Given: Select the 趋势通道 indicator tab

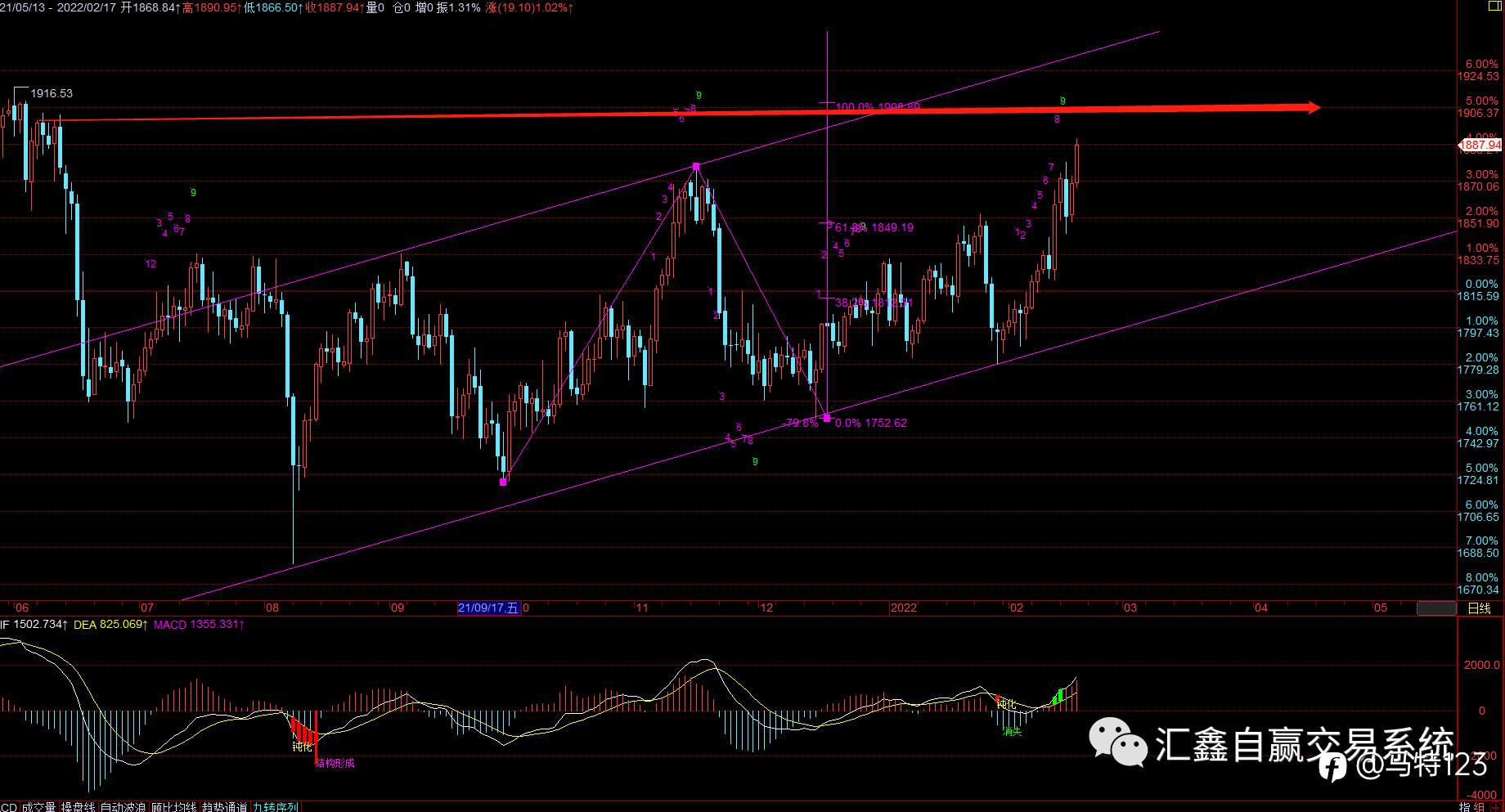Looking at the screenshot, I should pyautogui.click(x=224, y=807).
